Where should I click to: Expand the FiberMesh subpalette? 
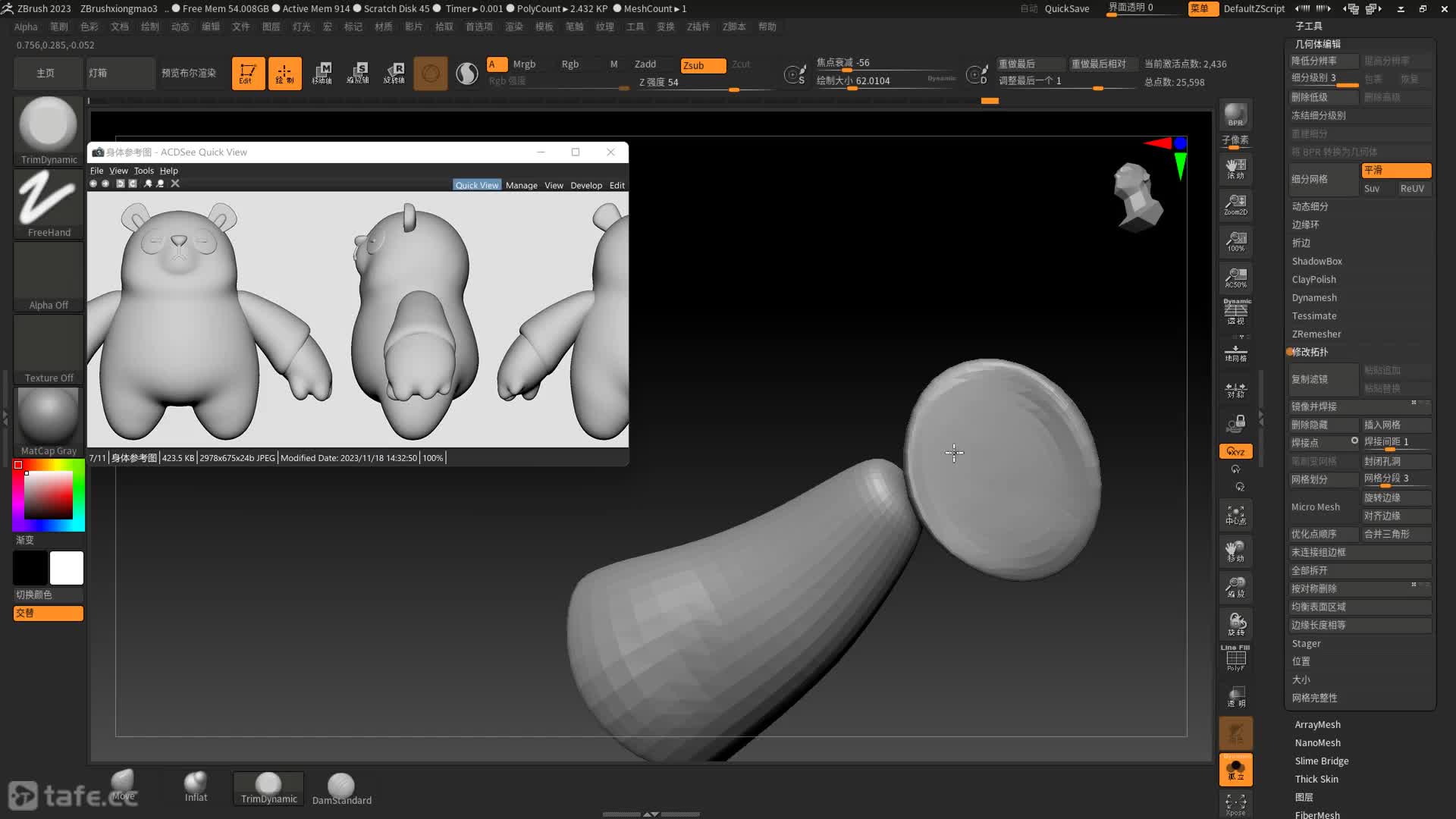point(1318,814)
